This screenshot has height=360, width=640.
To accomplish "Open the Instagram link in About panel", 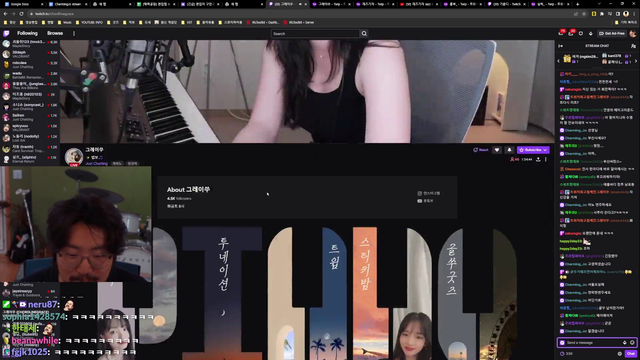I will 429,193.
